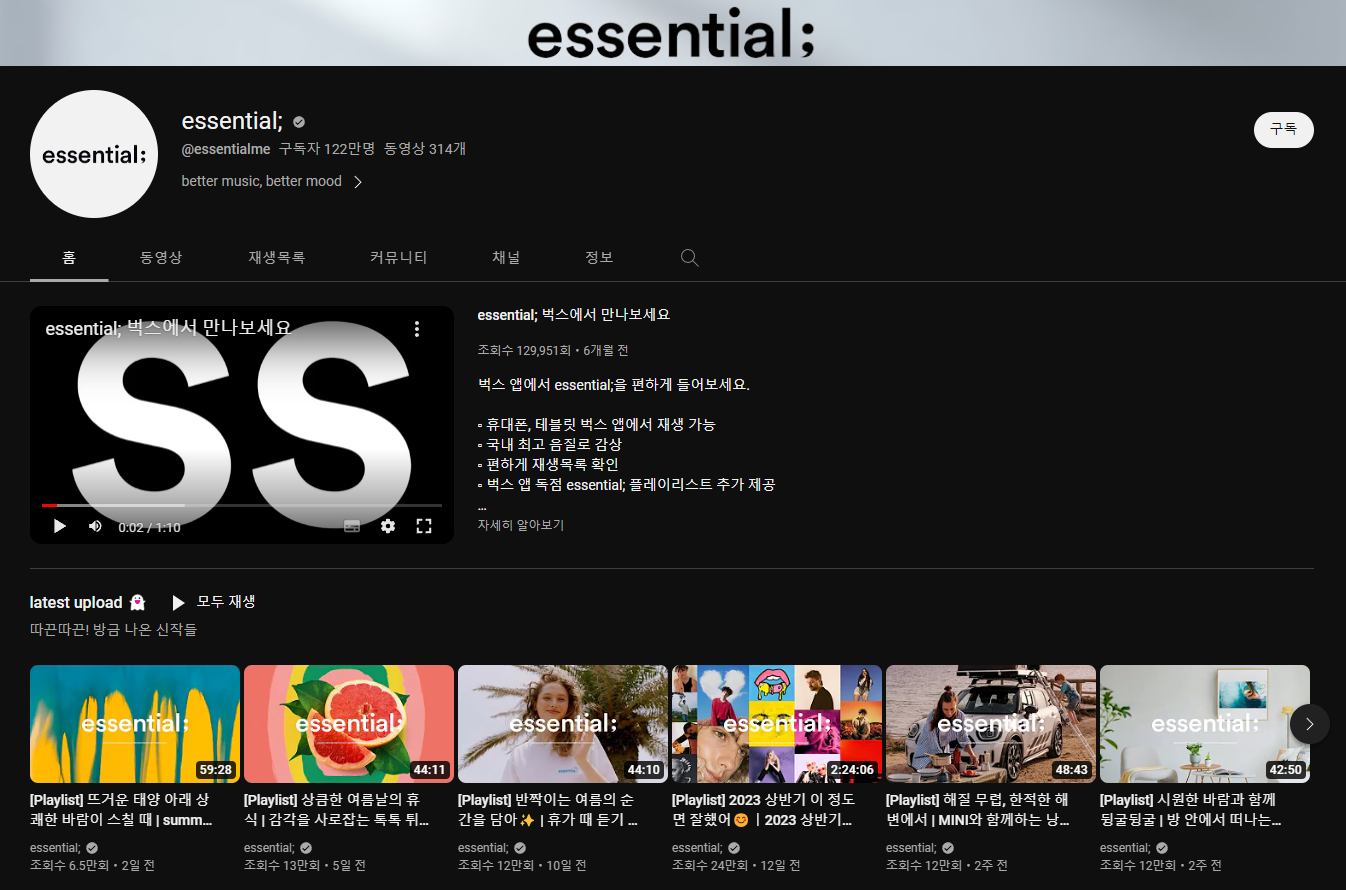This screenshot has width=1346, height=890.
Task: Seek on the featured video progress bar
Action: [x=242, y=505]
